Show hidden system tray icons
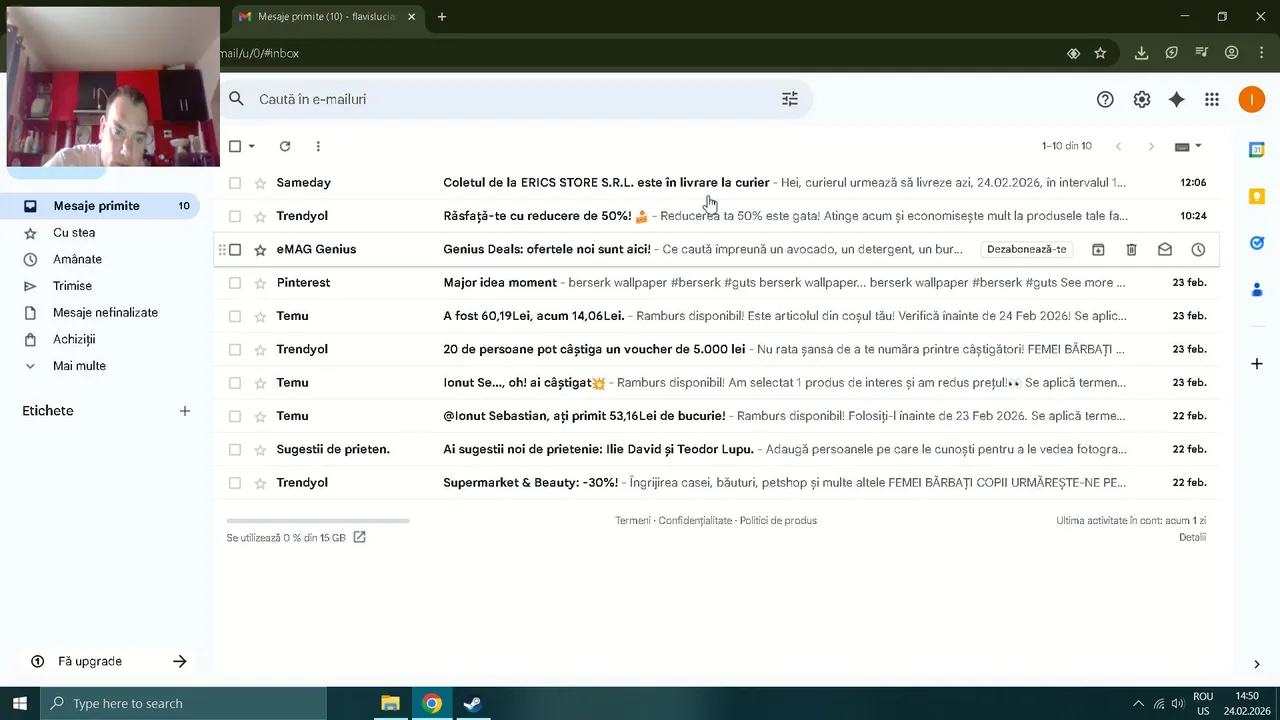 tap(1137, 703)
